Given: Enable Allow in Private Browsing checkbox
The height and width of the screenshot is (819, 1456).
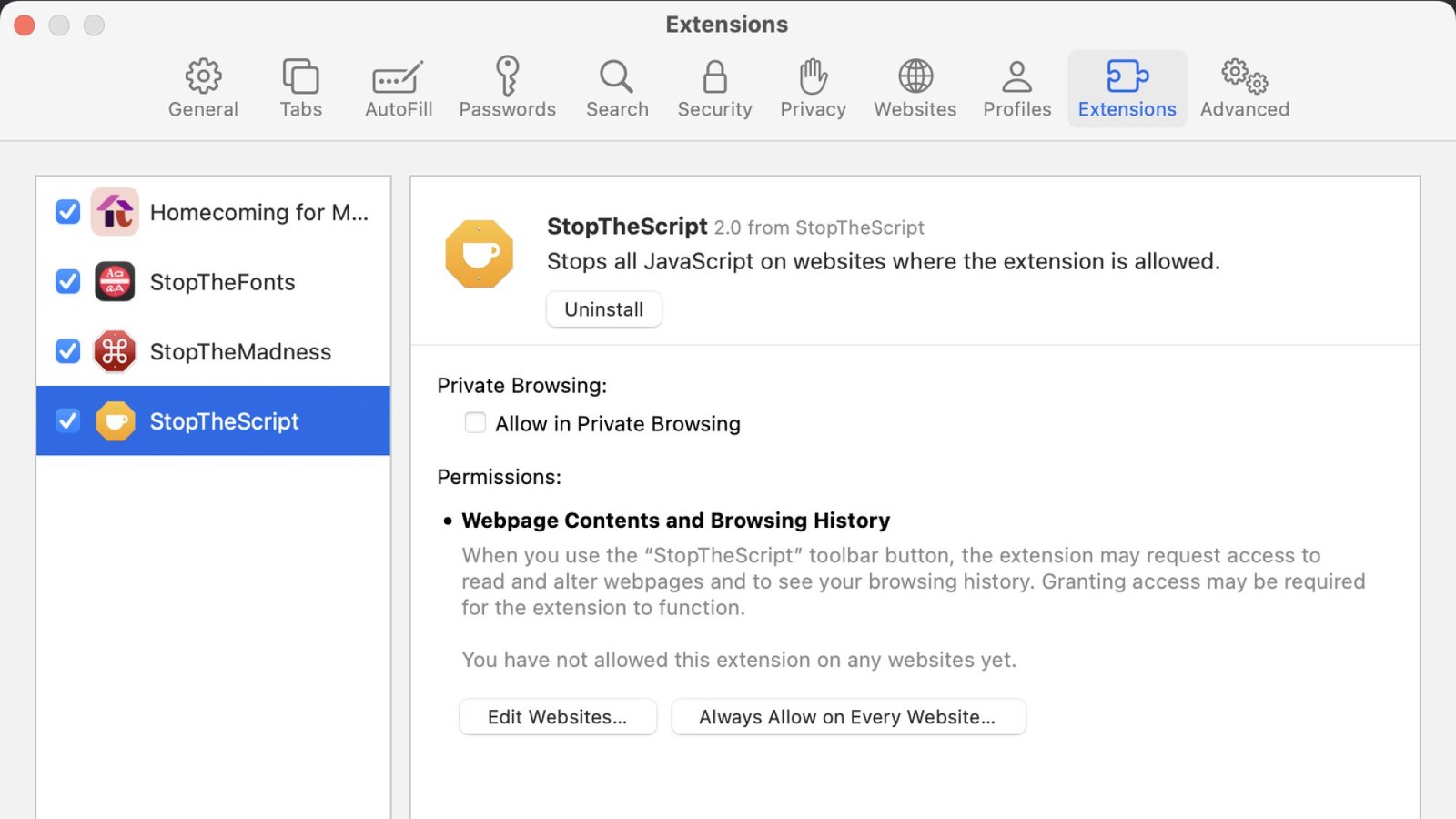Looking at the screenshot, I should [475, 422].
